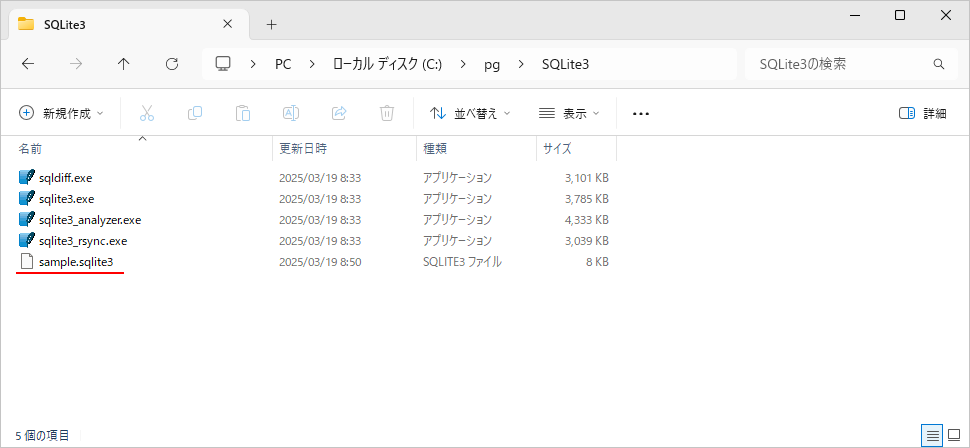970x448 pixels.
Task: Toggle the 詳細 details pane
Action: (x=922, y=113)
